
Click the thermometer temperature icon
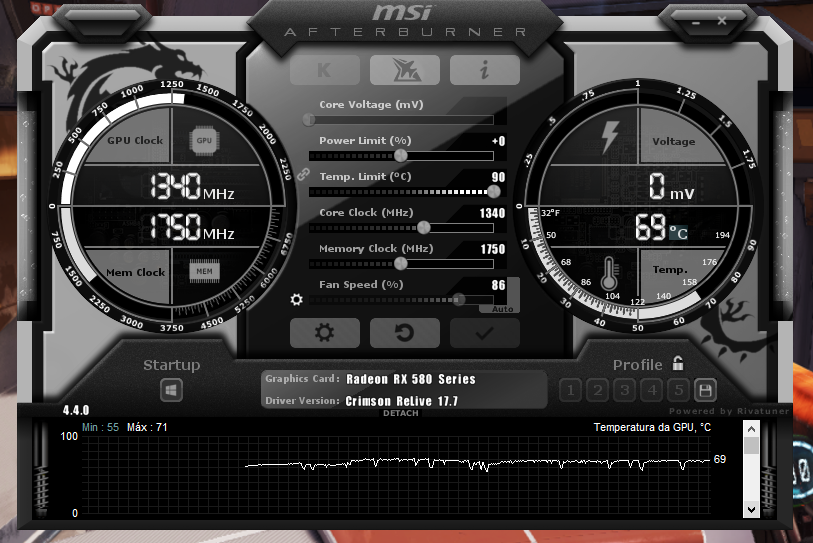pos(609,273)
